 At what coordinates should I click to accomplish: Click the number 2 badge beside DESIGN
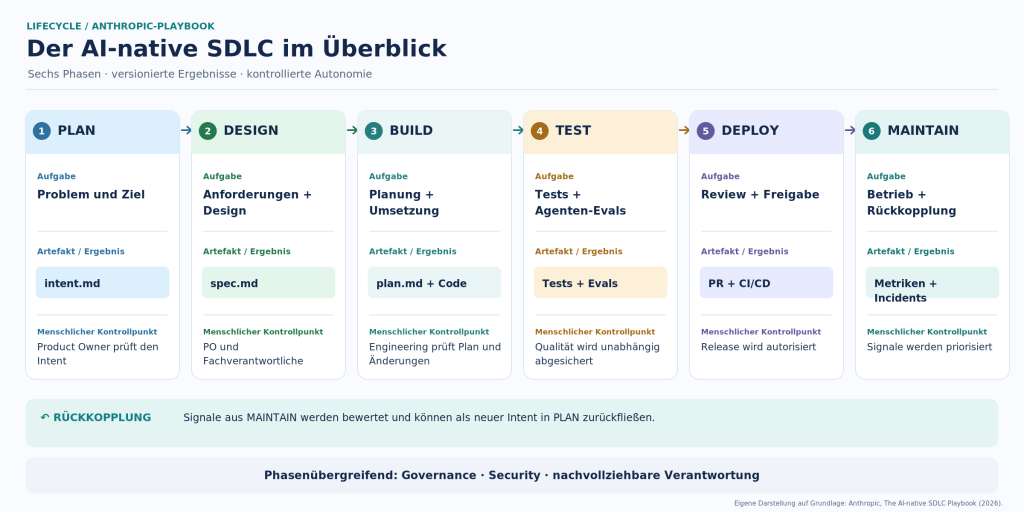coord(208,131)
